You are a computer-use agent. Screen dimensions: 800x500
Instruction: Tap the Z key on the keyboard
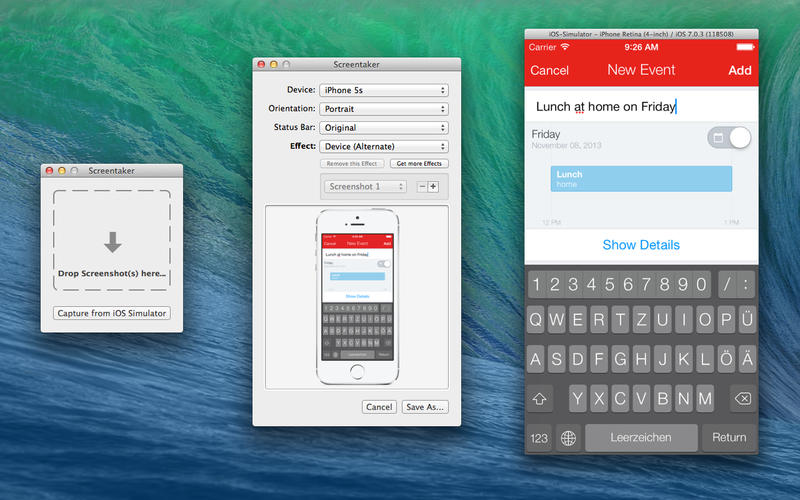(641, 320)
